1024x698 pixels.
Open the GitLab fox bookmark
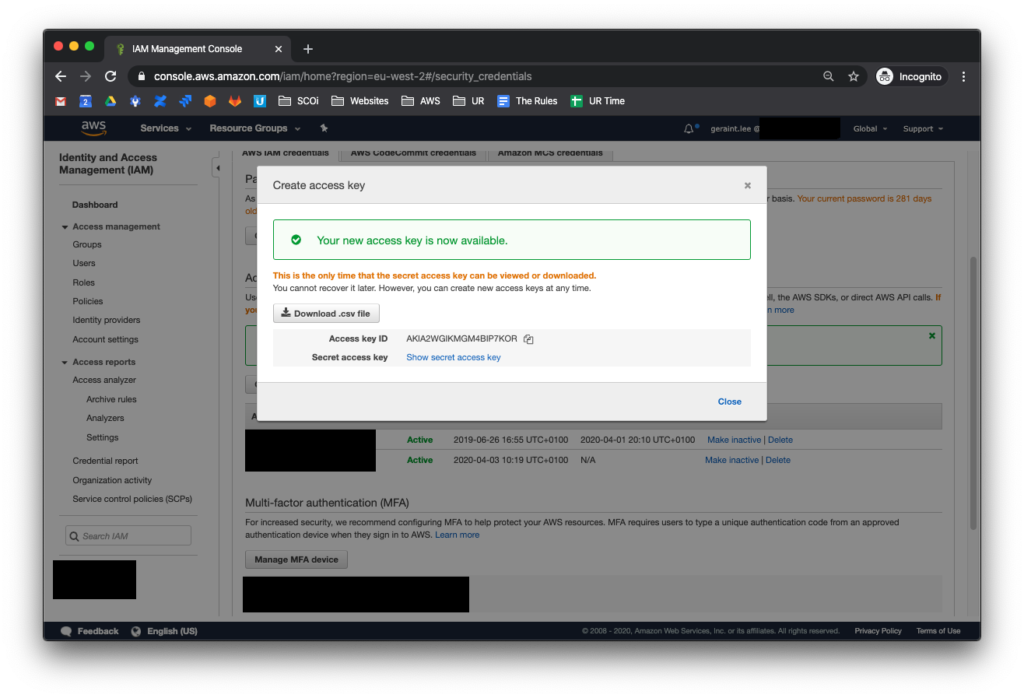click(x=235, y=101)
